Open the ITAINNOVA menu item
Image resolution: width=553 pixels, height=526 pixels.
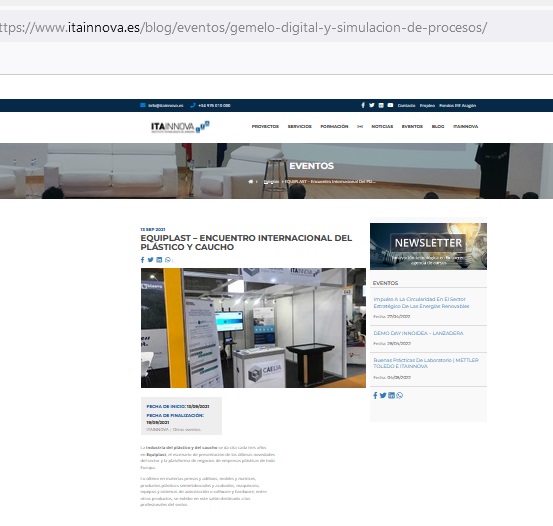(x=466, y=126)
